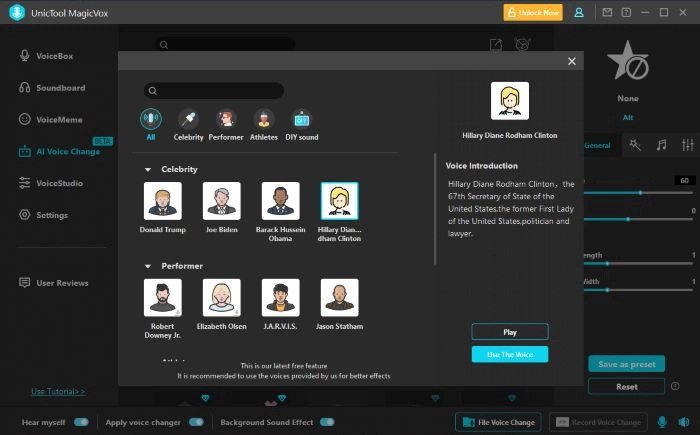Screen dimensions: 700x435
Task: Open the user account icon
Action: pyautogui.click(x=579, y=13)
